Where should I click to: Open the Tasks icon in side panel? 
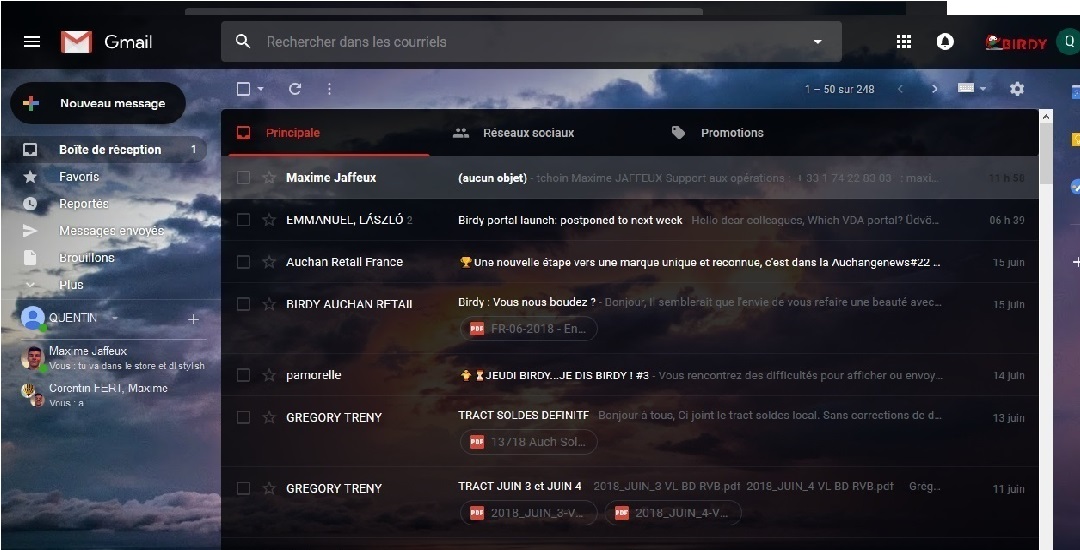(x=1074, y=187)
